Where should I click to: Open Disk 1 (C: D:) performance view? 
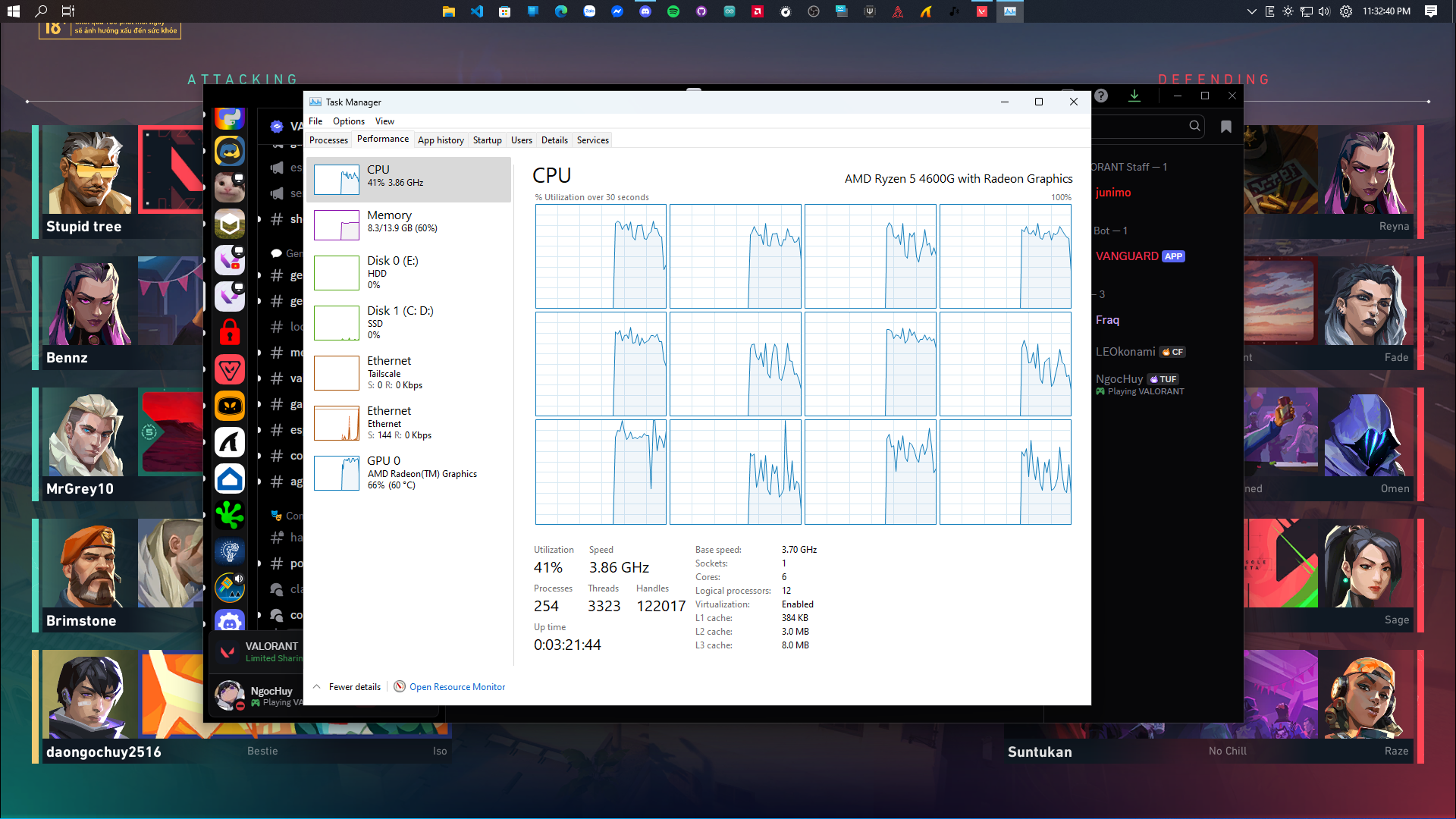coord(409,322)
